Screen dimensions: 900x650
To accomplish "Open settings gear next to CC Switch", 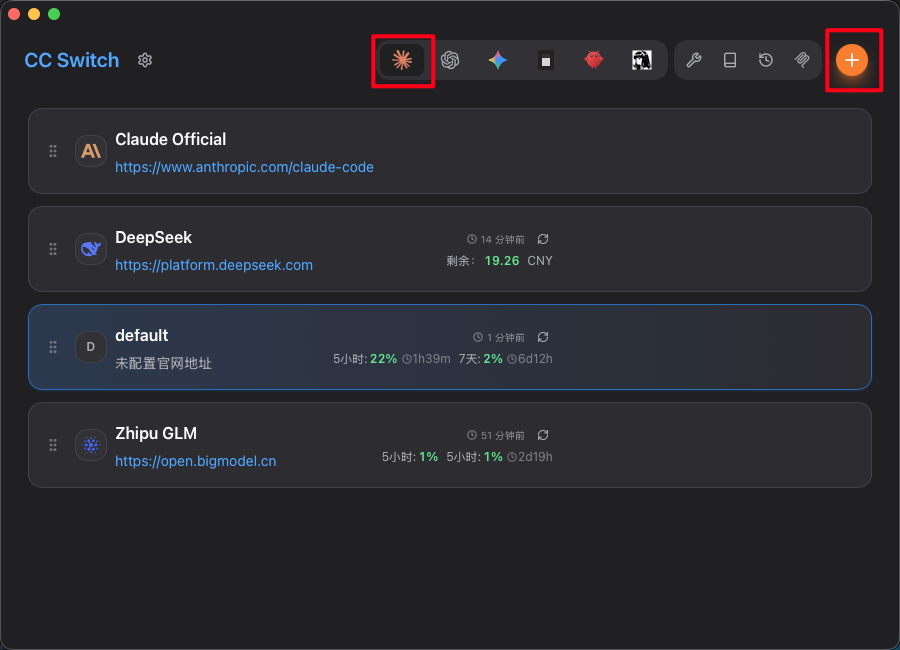I will [x=145, y=60].
